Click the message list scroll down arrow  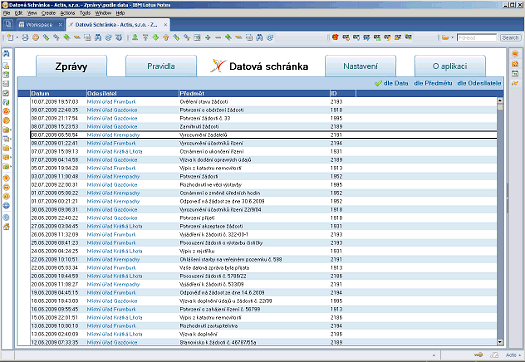click(x=500, y=342)
